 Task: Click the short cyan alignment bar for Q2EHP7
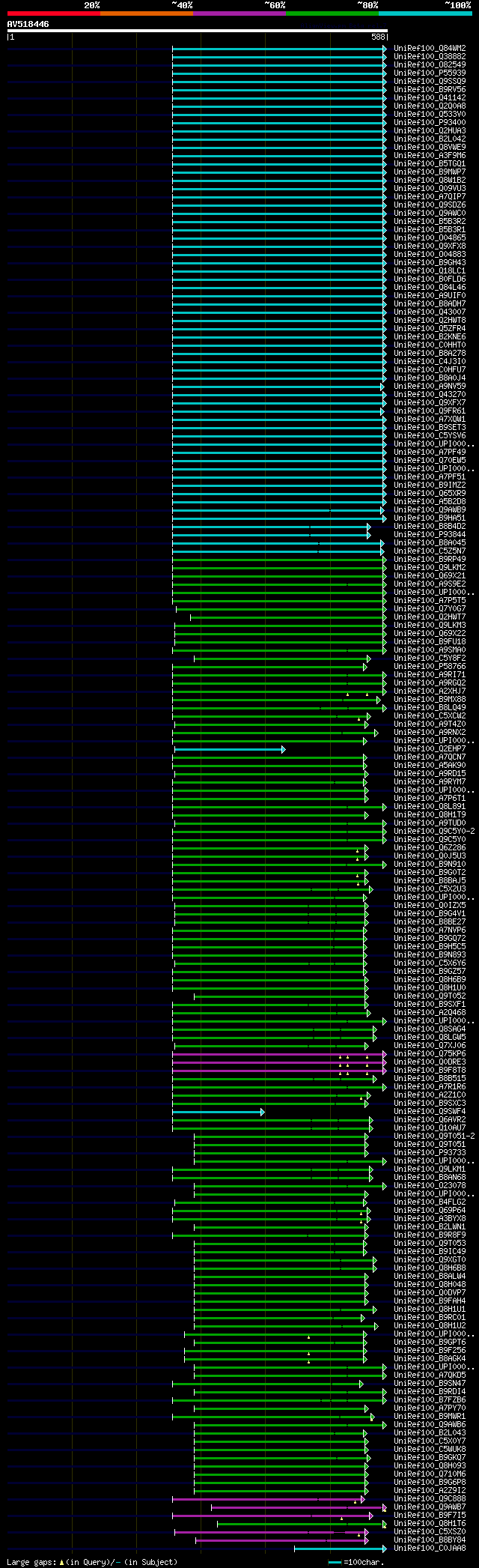[x=230, y=749]
